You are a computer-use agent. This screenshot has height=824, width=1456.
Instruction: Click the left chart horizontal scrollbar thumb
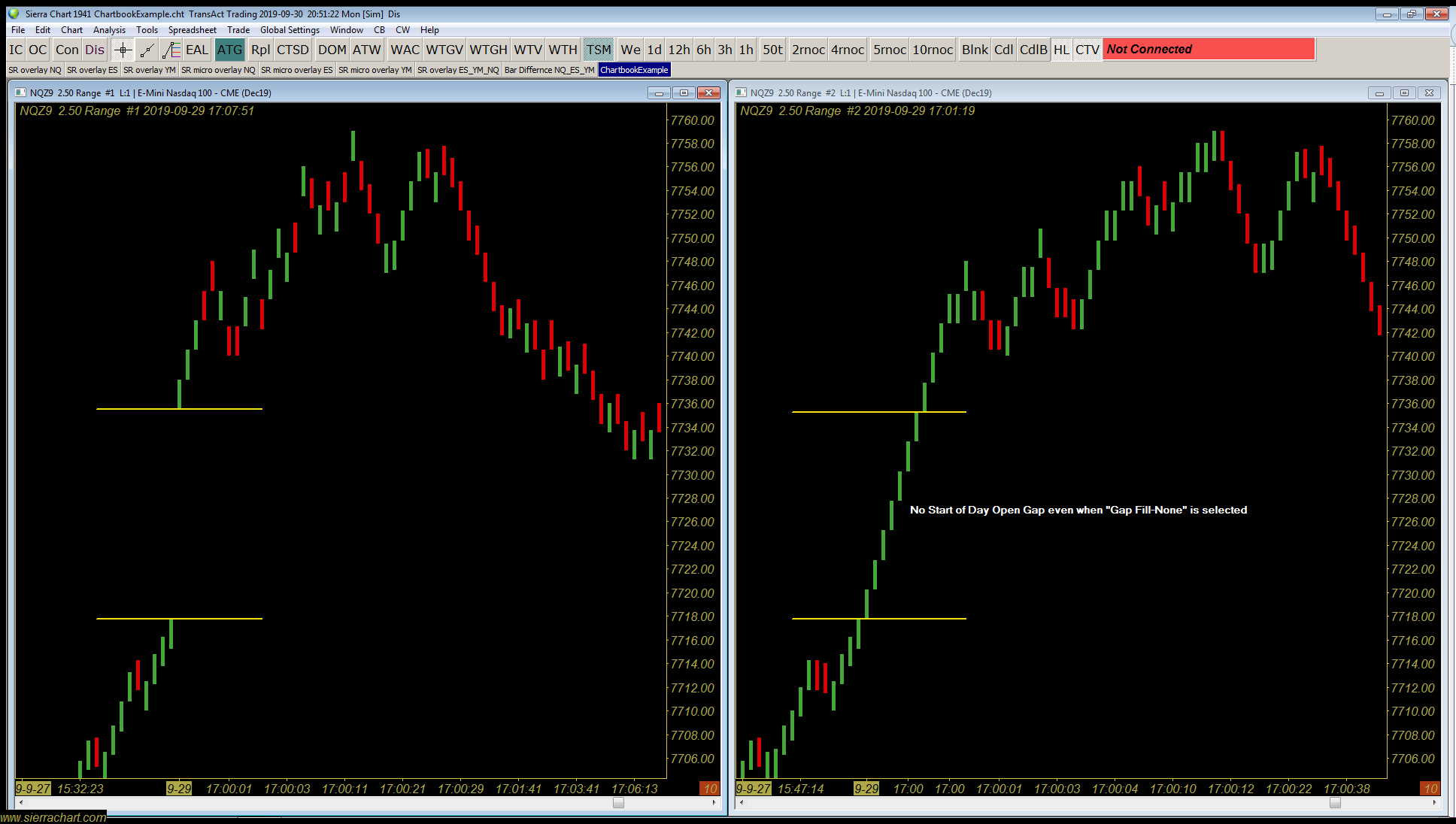pyautogui.click(x=618, y=802)
